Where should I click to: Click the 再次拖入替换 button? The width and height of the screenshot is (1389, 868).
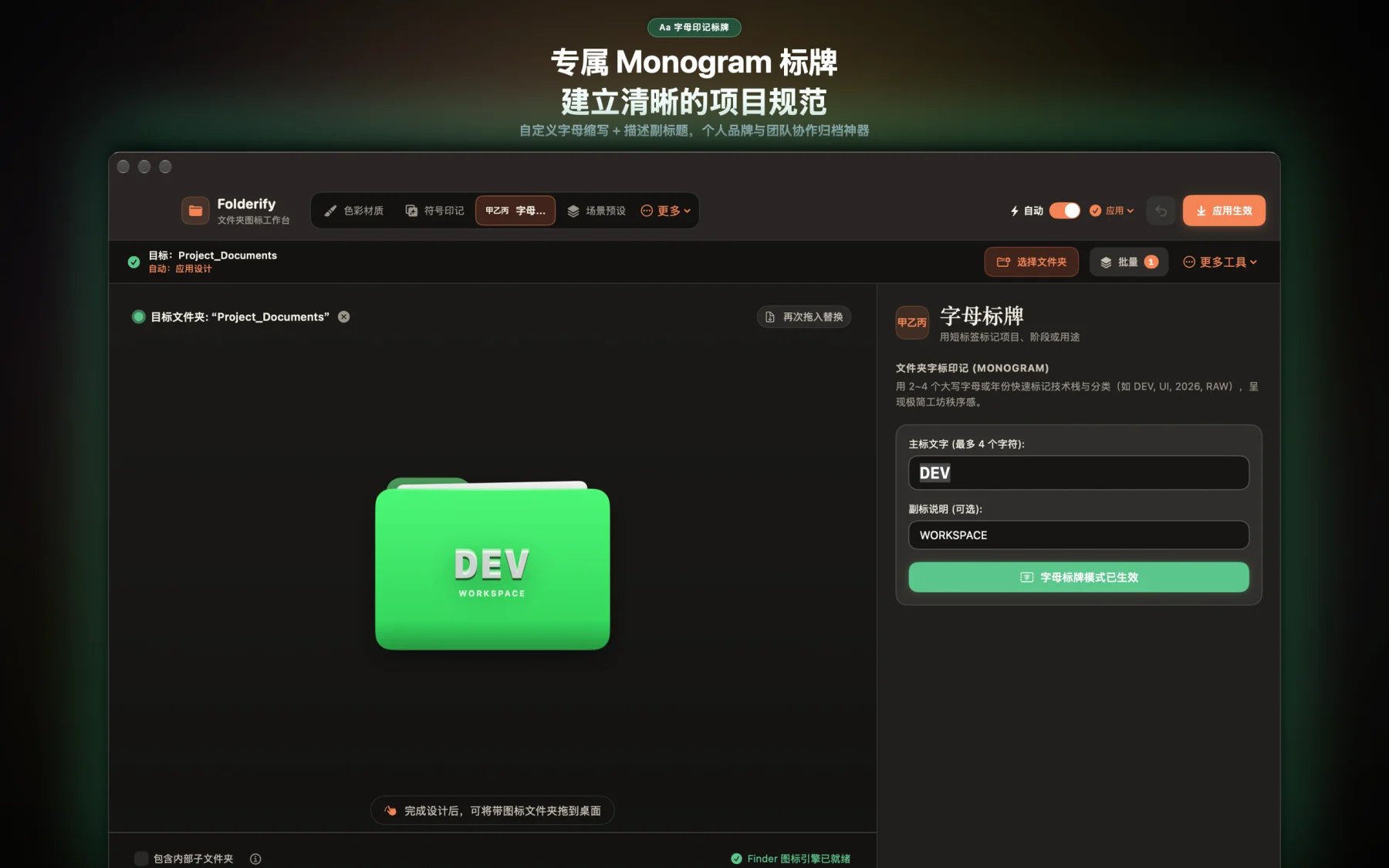(804, 317)
